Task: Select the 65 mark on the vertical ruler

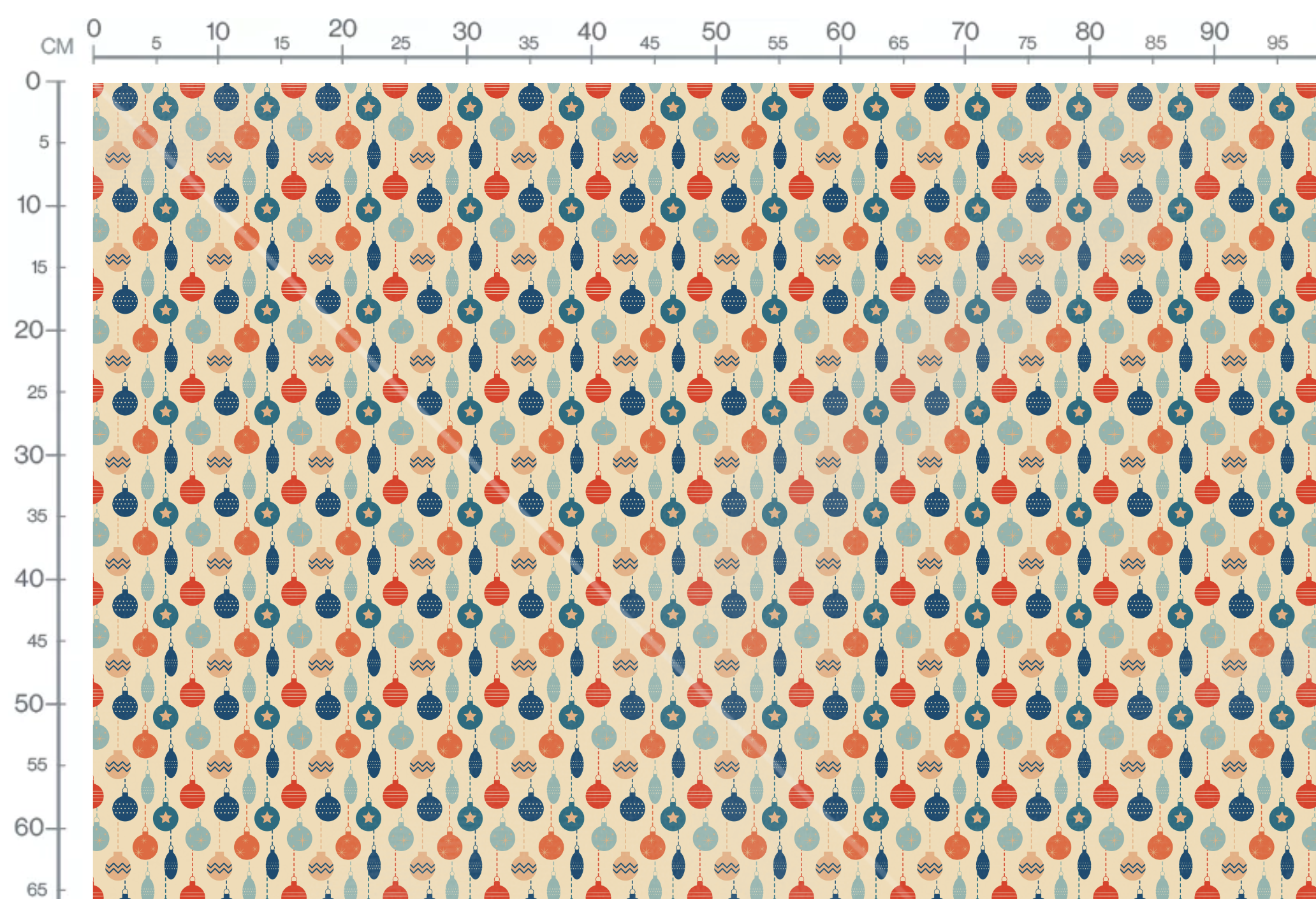Action: (37, 889)
